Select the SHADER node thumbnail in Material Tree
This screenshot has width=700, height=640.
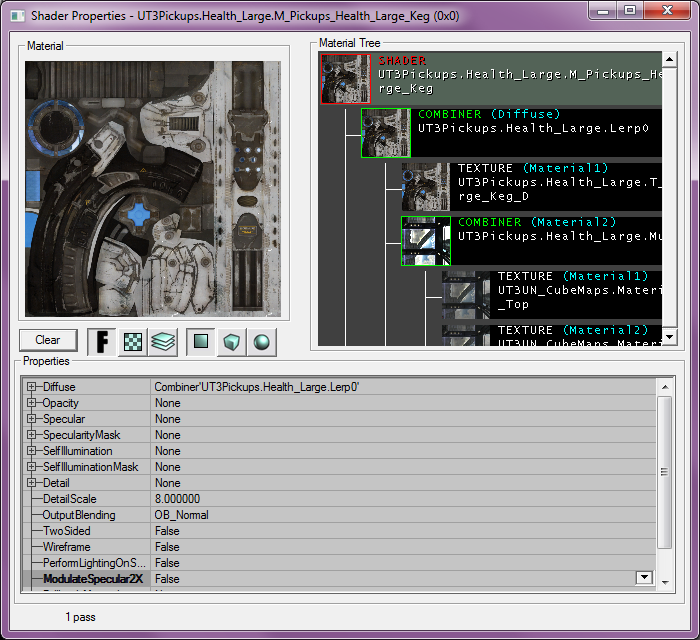click(346, 79)
